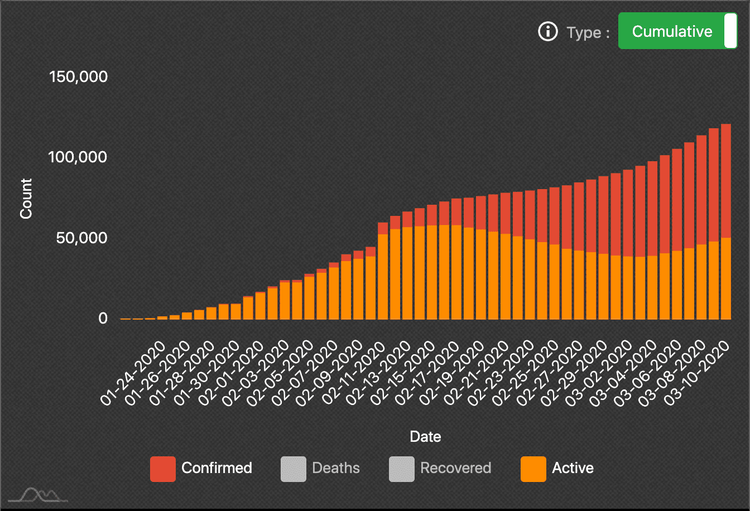The image size is (750, 511).
Task: Click the orange Active legend box
Action: pyautogui.click(x=534, y=468)
